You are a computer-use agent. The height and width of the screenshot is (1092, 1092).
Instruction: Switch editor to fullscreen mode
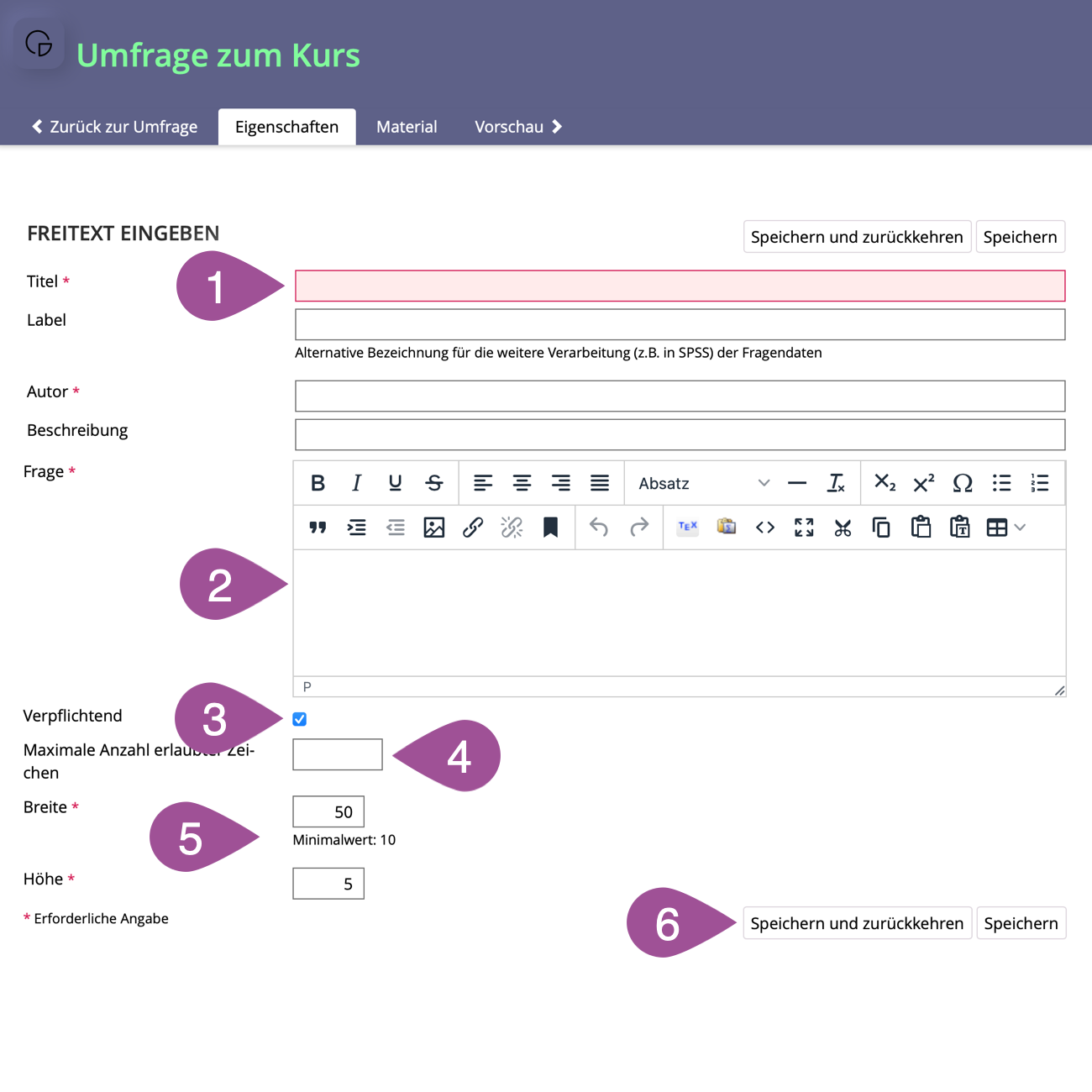coord(804,528)
